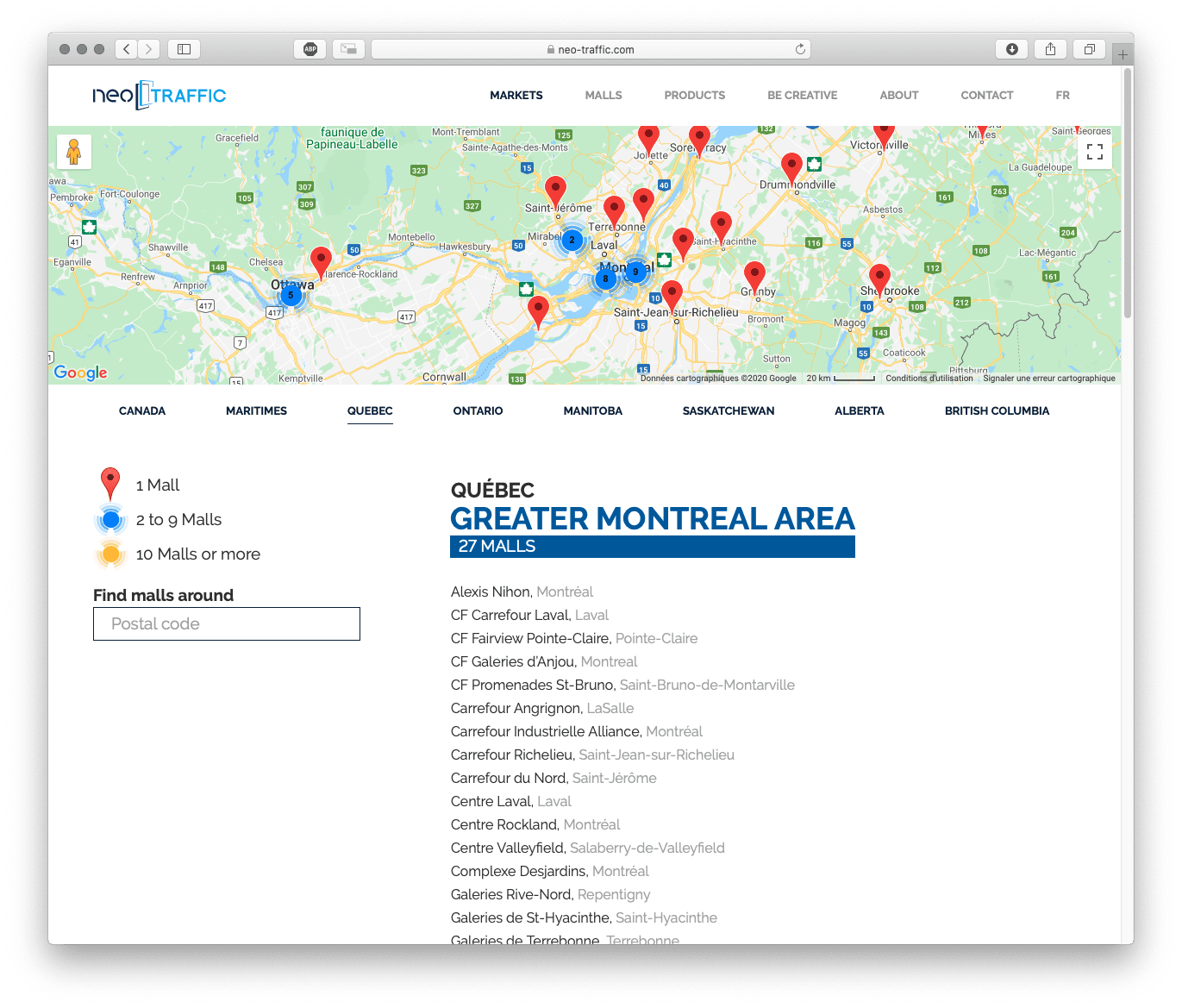Screen dimensions: 1182x1008
Task: Click the Safari reload page icon
Action: click(x=800, y=49)
